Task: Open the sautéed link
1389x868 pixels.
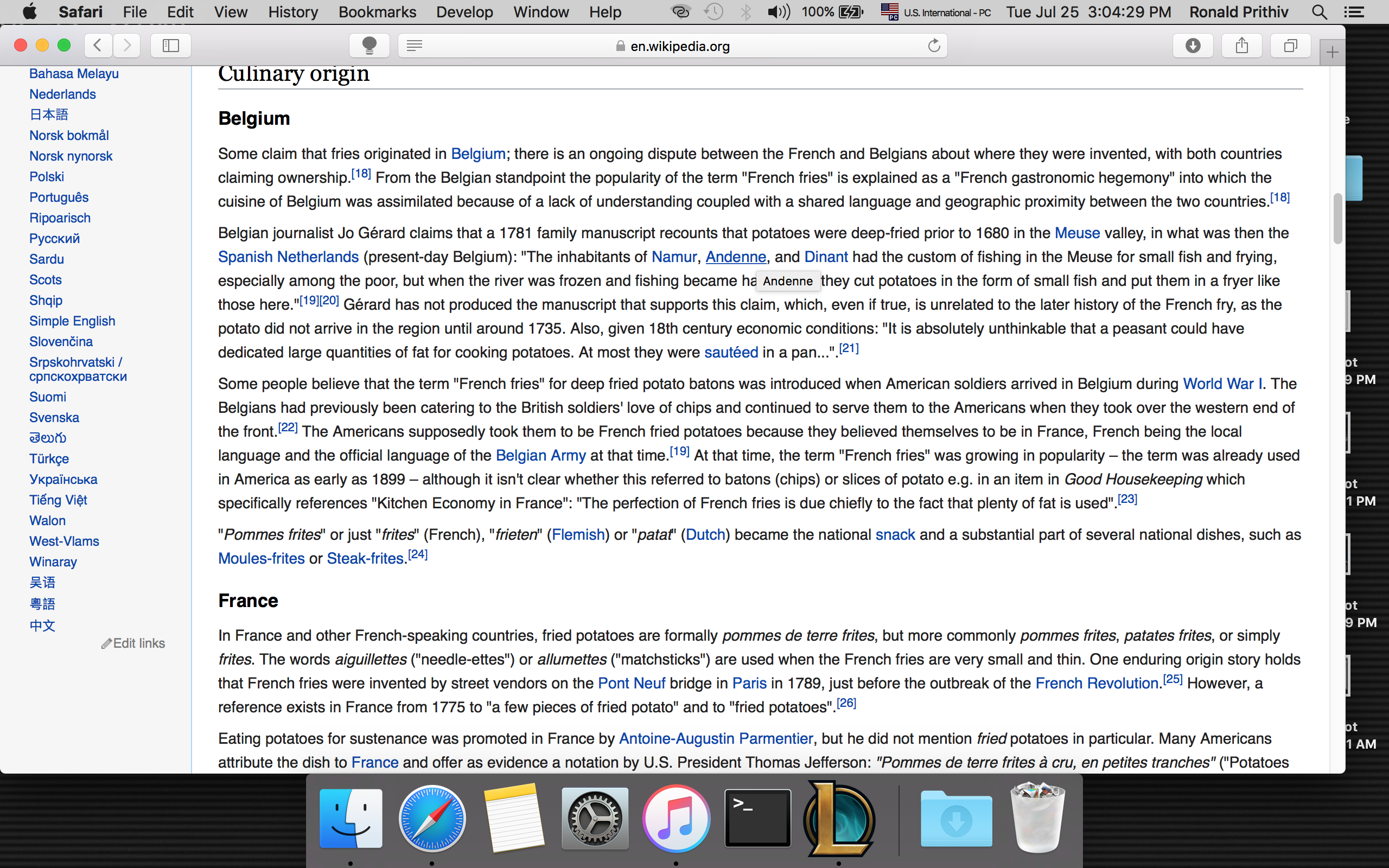Action: [x=731, y=352]
